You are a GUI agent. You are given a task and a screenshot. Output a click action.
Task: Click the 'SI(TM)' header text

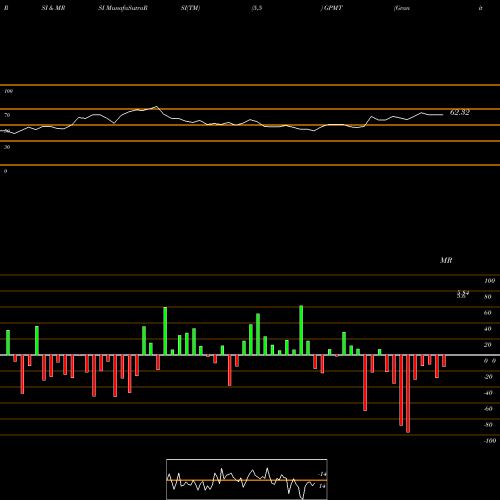coord(190,8)
